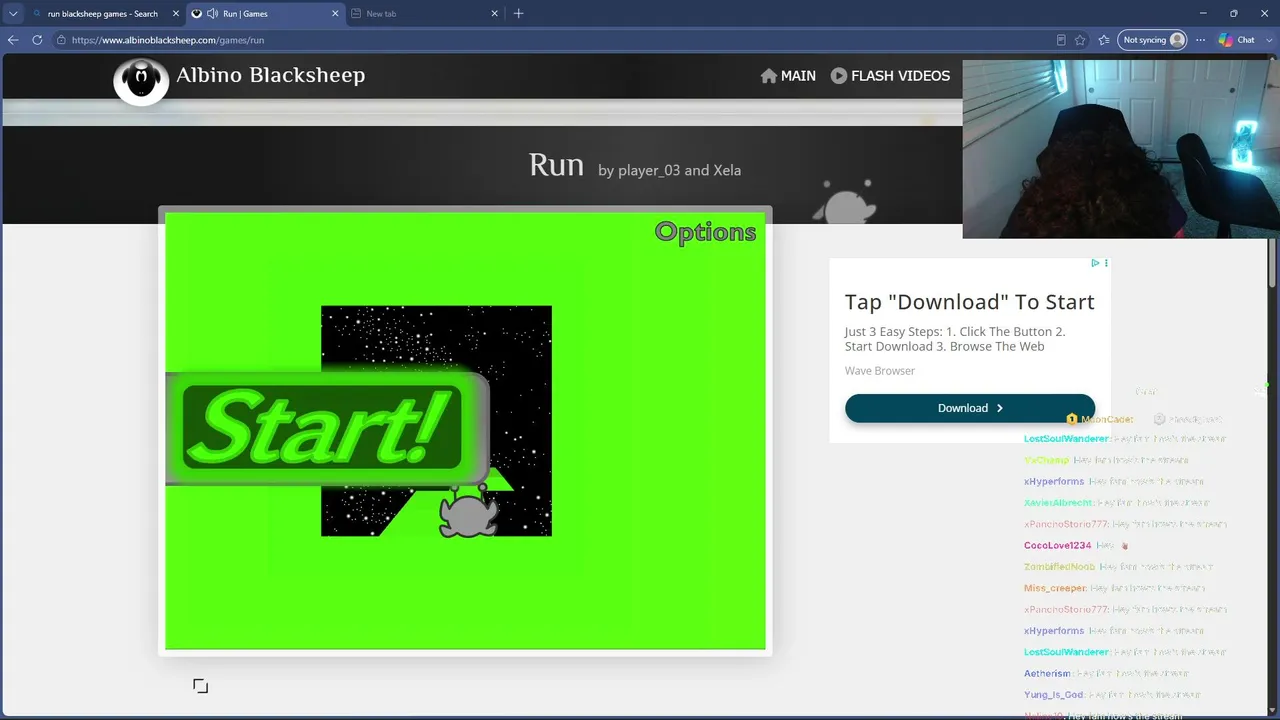The width and height of the screenshot is (1280, 720).
Task: Open the Copilot Chat button
Action: point(1236,40)
